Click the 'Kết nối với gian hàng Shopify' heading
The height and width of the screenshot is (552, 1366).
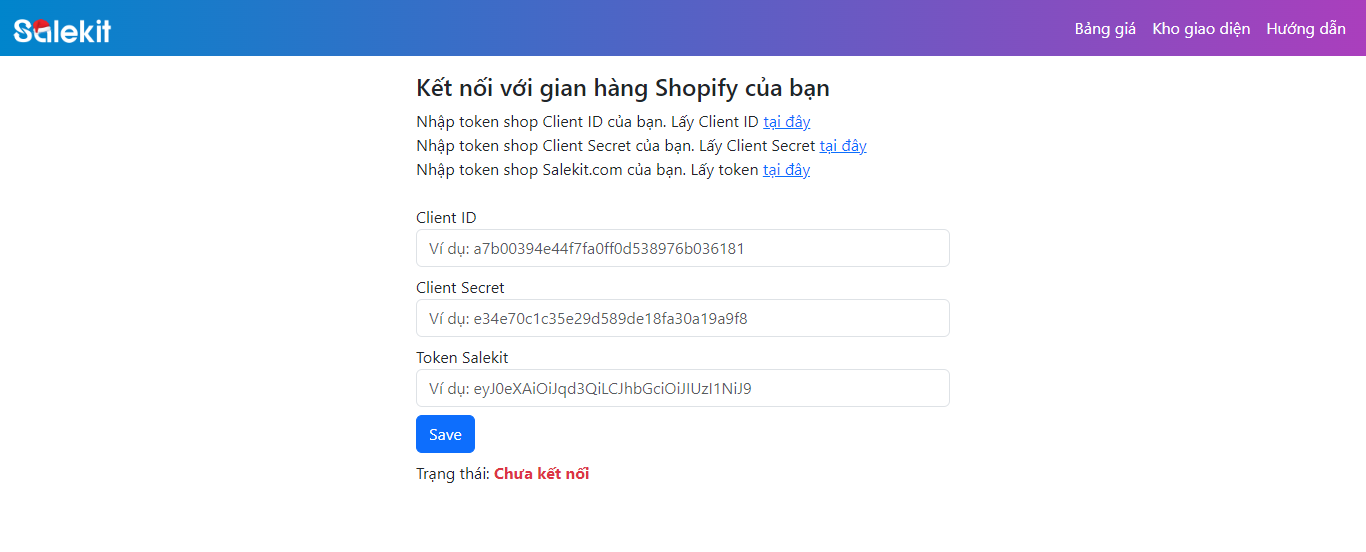[x=622, y=88]
